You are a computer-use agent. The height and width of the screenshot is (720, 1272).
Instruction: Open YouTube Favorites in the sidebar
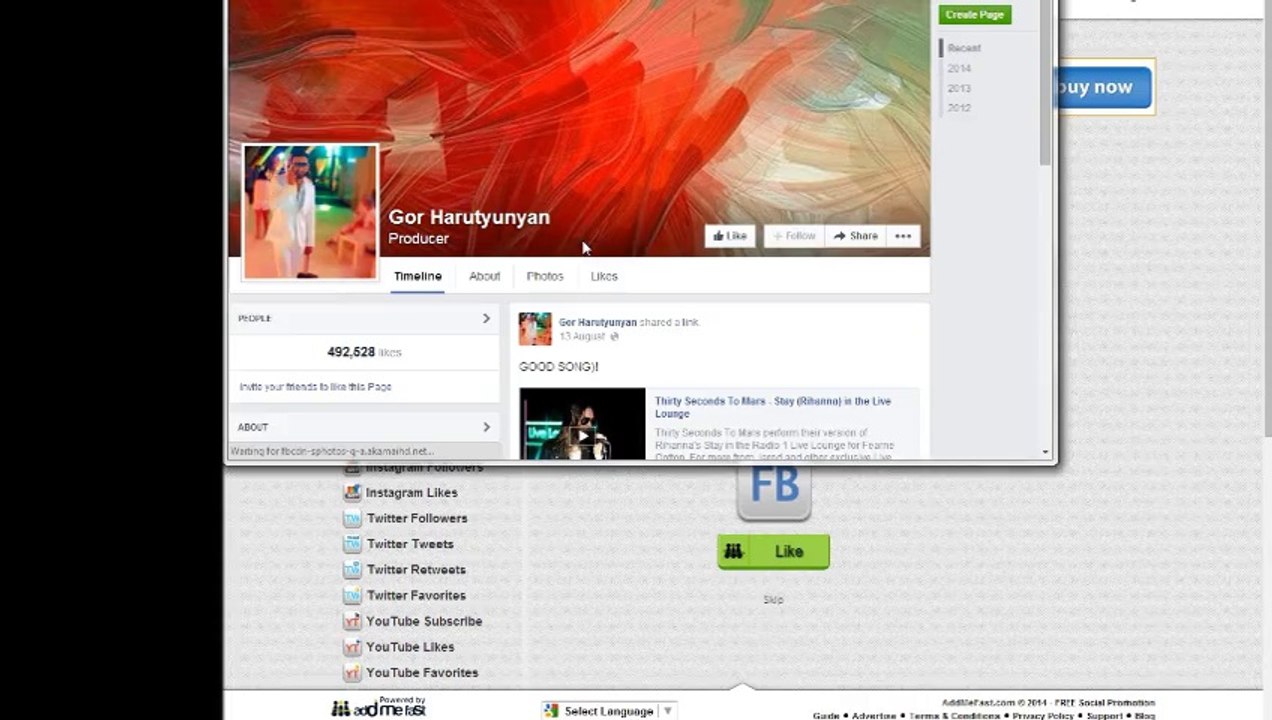(422, 673)
